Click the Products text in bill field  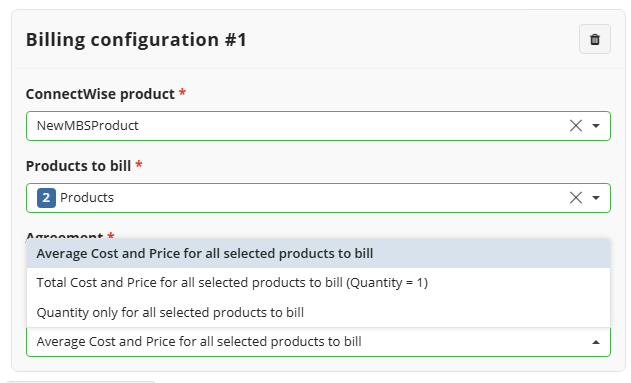coord(87,198)
